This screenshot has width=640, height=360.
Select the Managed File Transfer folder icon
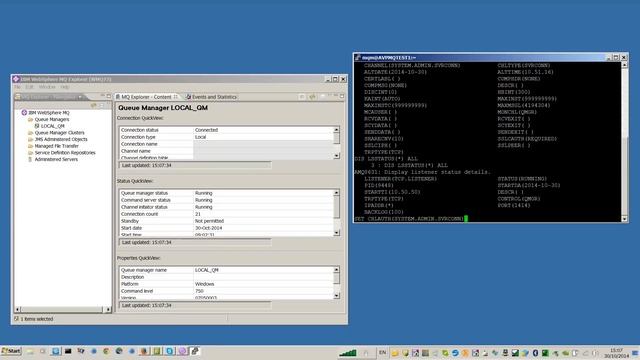click(30, 146)
